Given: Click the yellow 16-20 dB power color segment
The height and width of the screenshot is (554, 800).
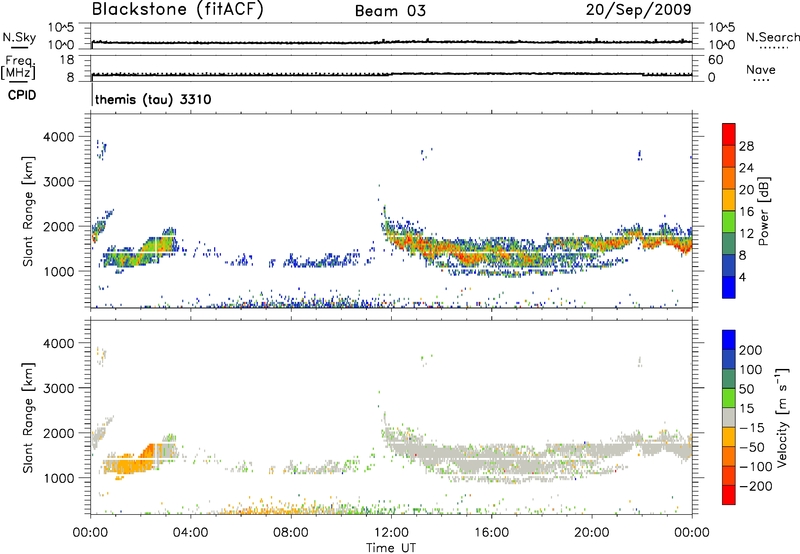Looking at the screenshot, I should [x=729, y=200].
